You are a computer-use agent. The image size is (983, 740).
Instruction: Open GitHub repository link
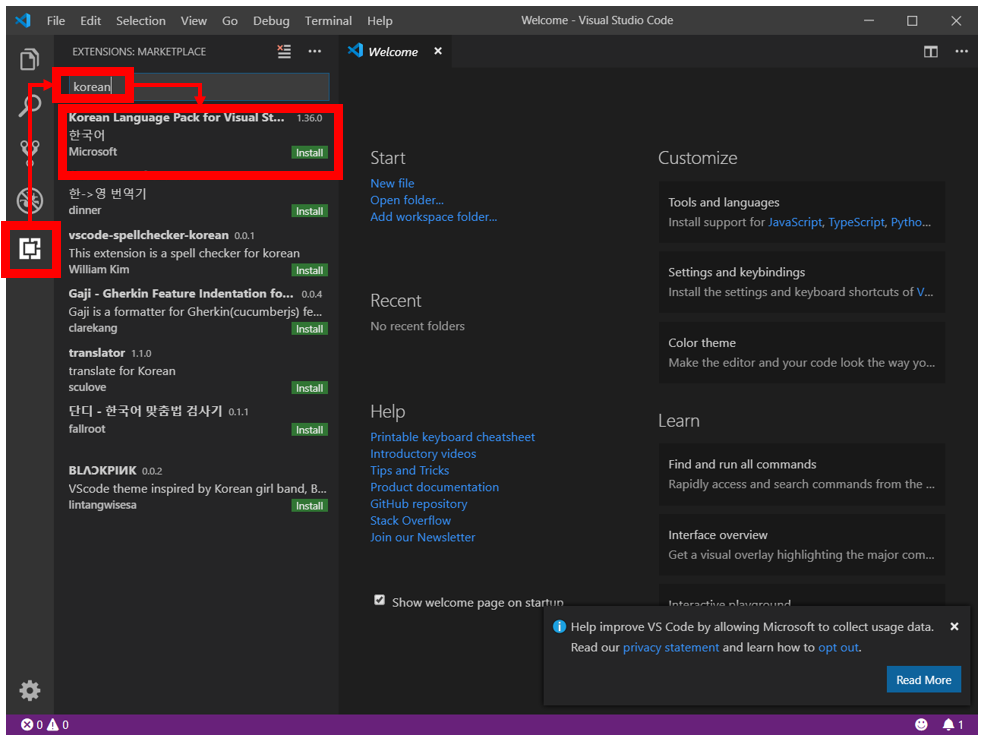point(418,504)
